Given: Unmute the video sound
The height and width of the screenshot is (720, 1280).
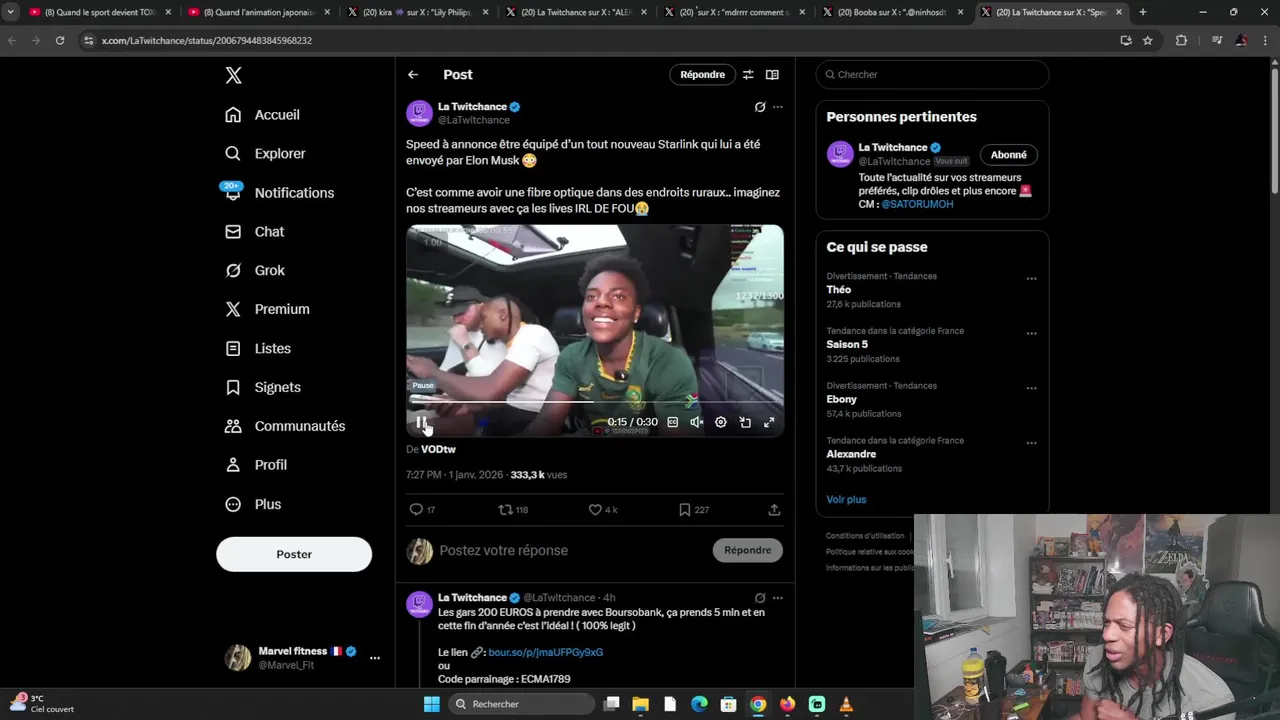Looking at the screenshot, I should point(697,423).
